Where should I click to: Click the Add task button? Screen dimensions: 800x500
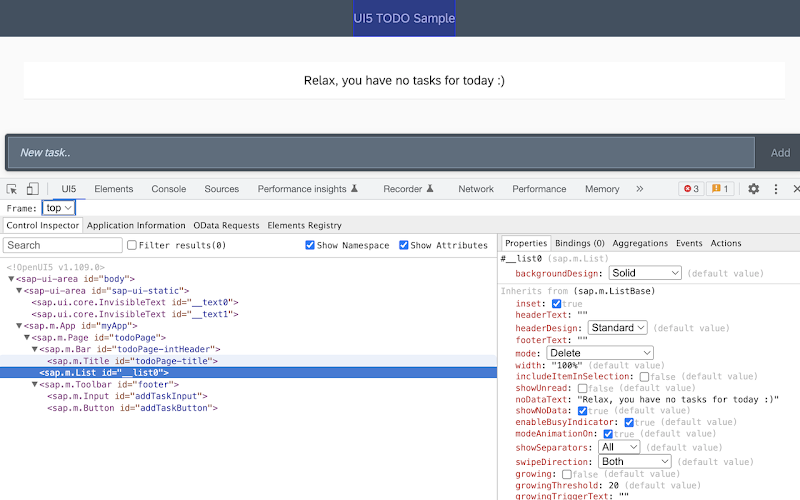780,153
